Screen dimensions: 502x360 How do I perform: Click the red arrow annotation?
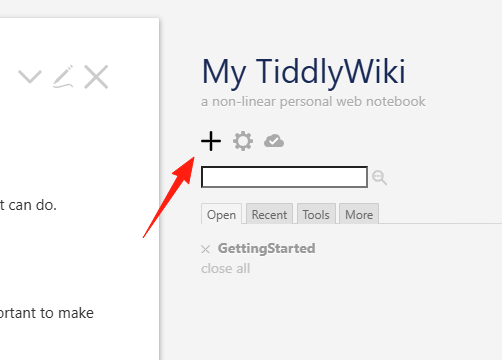(169, 197)
